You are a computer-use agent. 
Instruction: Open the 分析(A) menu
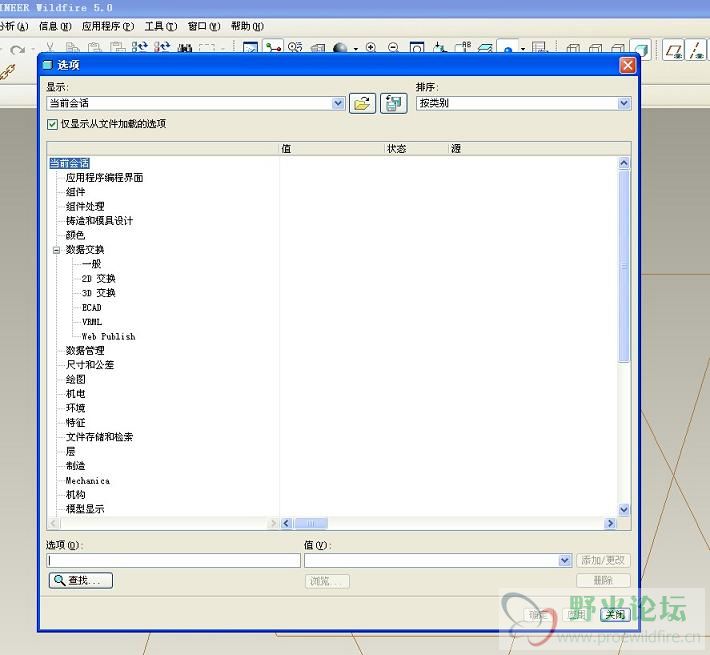coord(14,26)
